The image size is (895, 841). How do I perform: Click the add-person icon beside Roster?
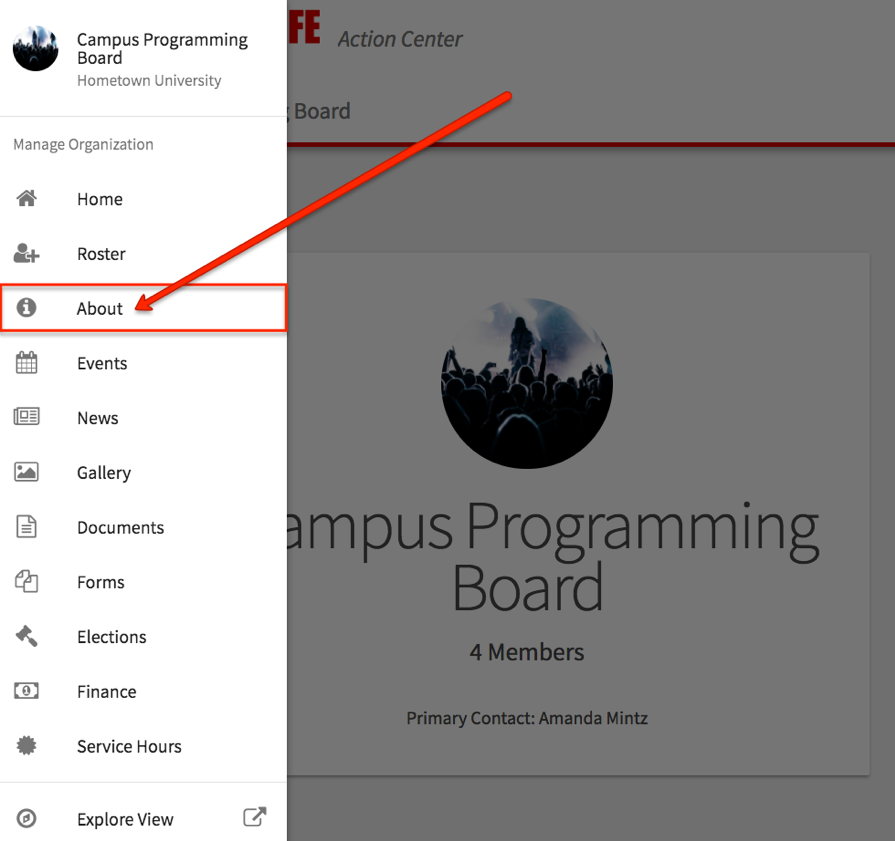(27, 254)
